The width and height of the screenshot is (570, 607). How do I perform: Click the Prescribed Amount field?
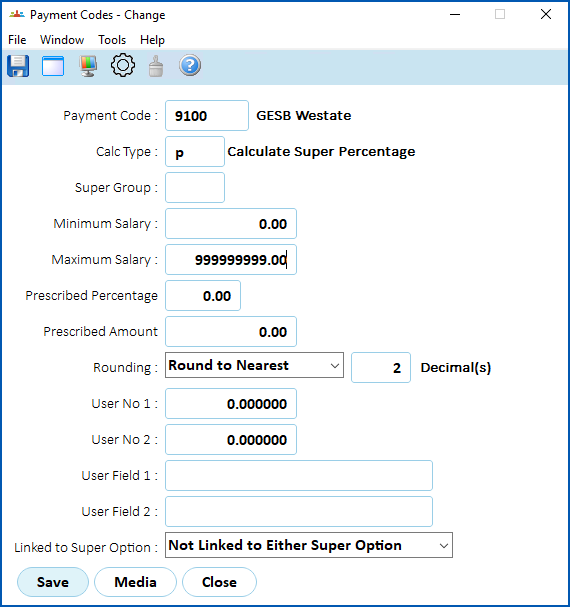click(x=231, y=331)
